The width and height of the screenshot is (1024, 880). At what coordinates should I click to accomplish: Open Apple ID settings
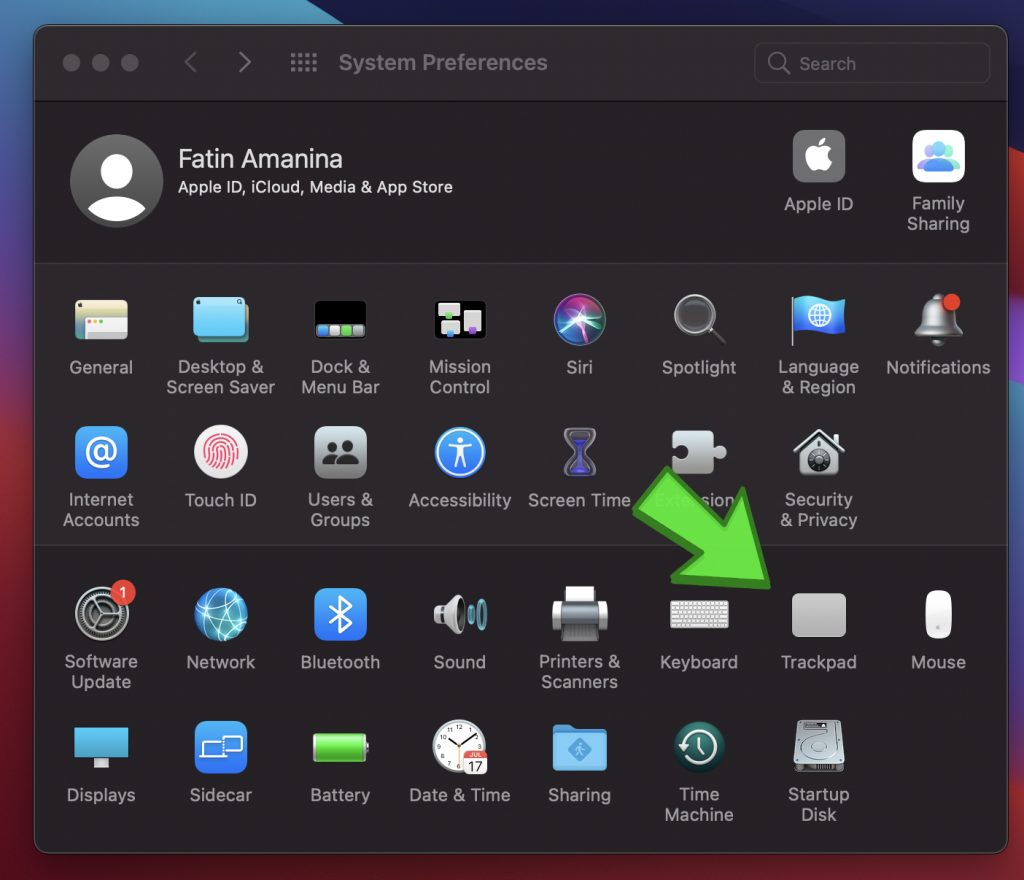pos(818,158)
